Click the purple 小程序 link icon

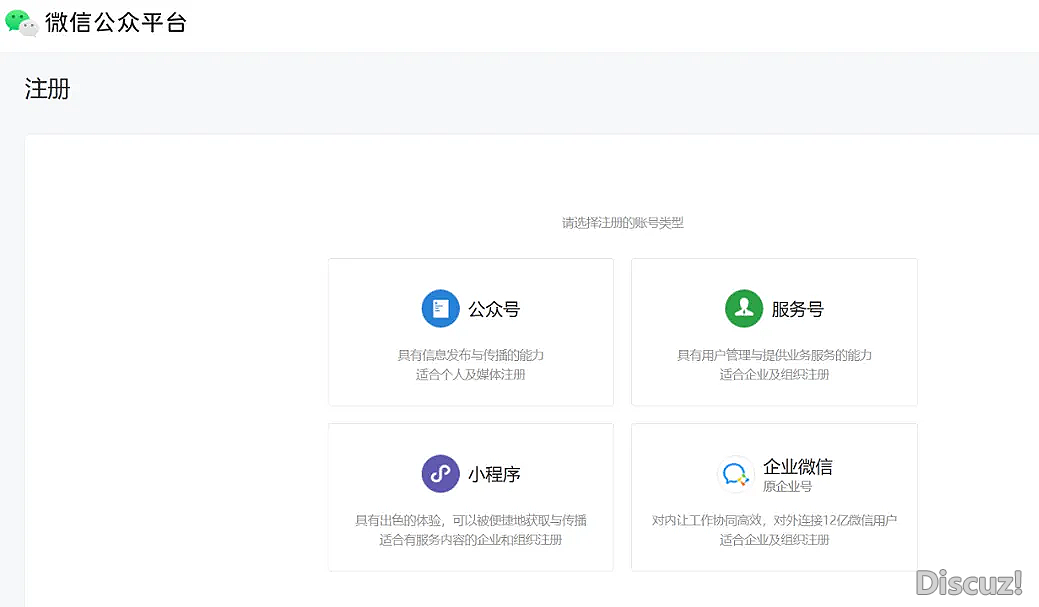[441, 473]
